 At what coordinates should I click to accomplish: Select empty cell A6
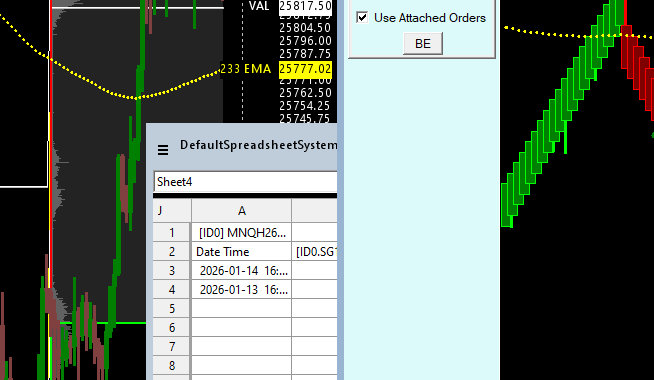tap(241, 327)
